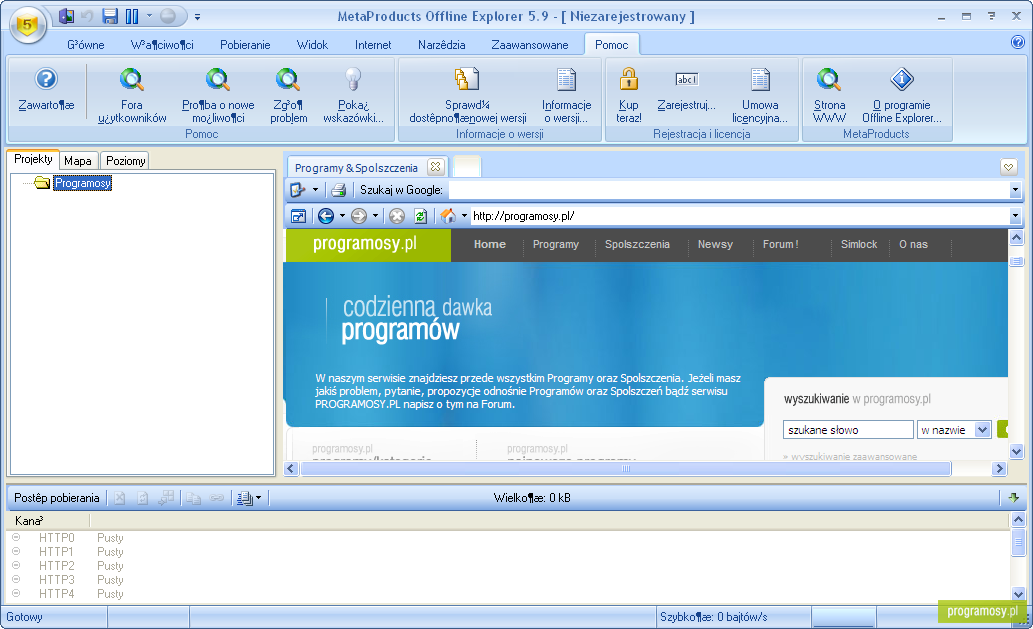Click the Simlock link in website navigation

click(x=858, y=244)
